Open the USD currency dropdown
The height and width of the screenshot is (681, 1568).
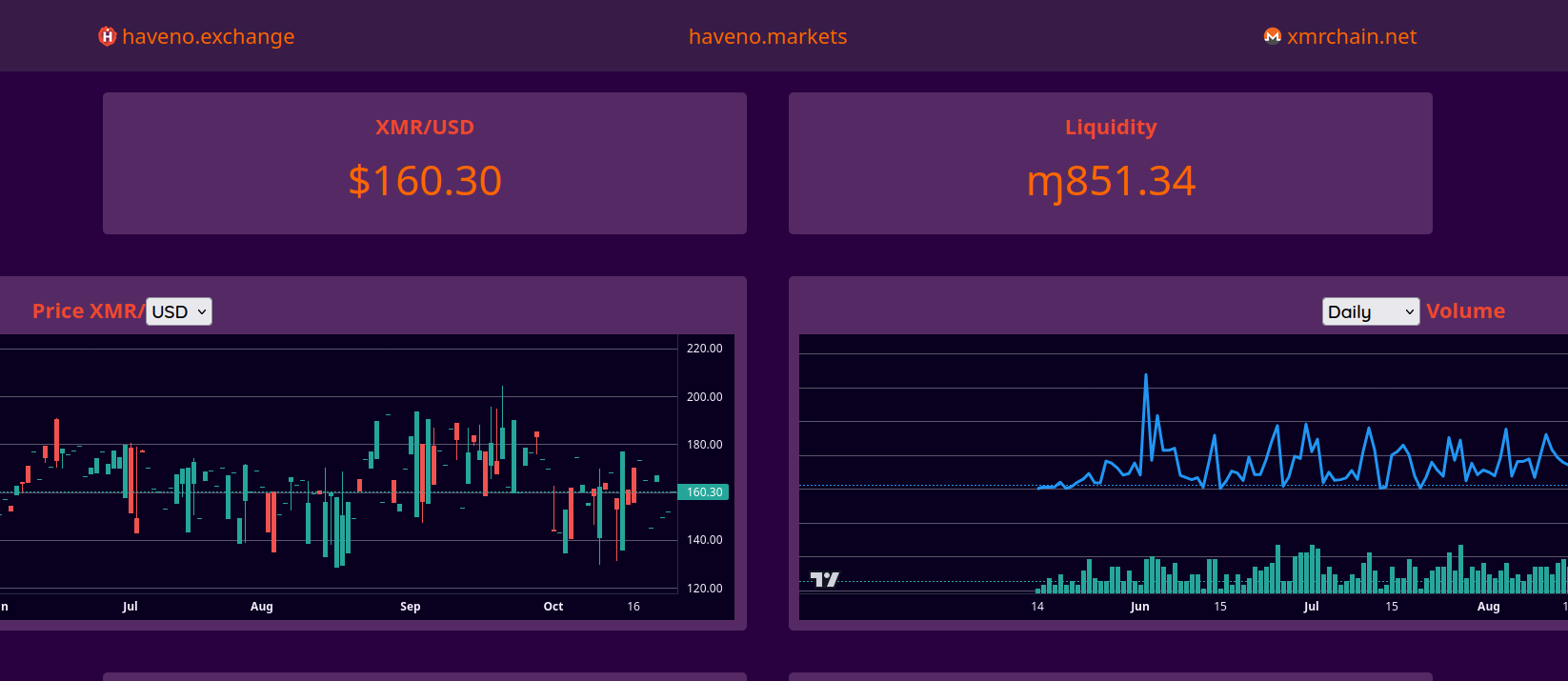click(179, 311)
